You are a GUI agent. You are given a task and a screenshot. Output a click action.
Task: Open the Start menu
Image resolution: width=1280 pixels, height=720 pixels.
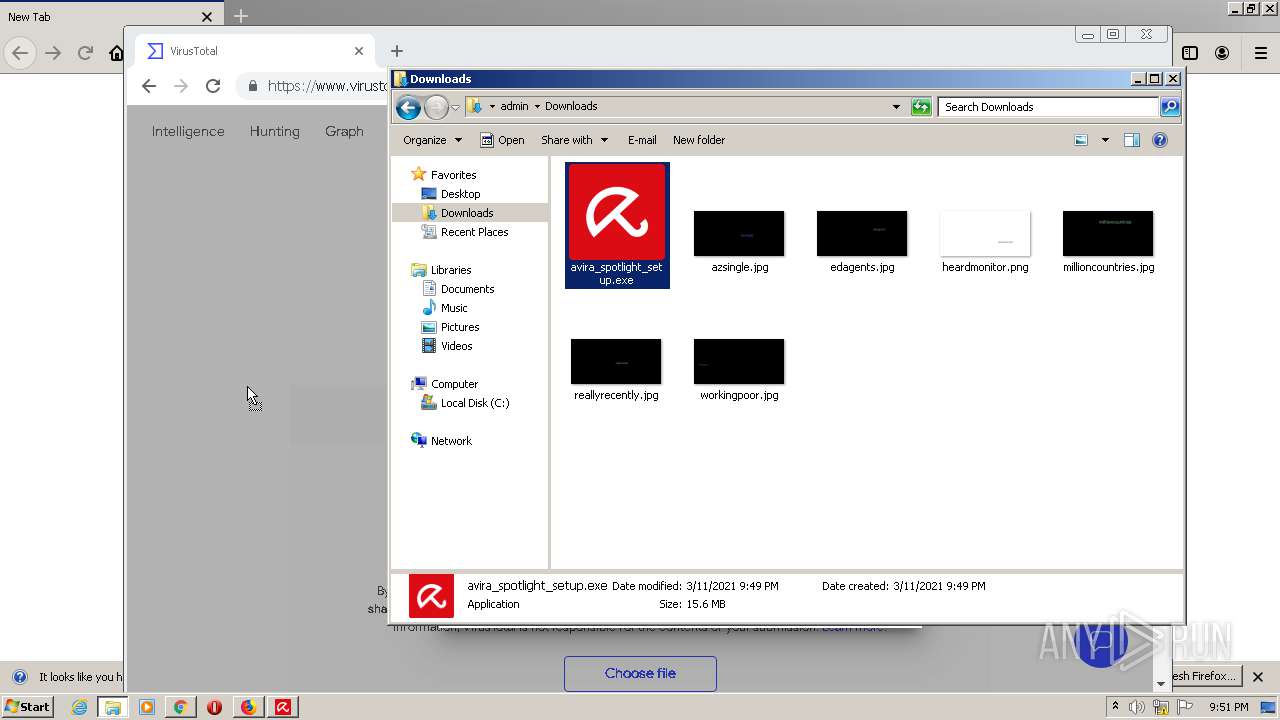pyautogui.click(x=28, y=706)
